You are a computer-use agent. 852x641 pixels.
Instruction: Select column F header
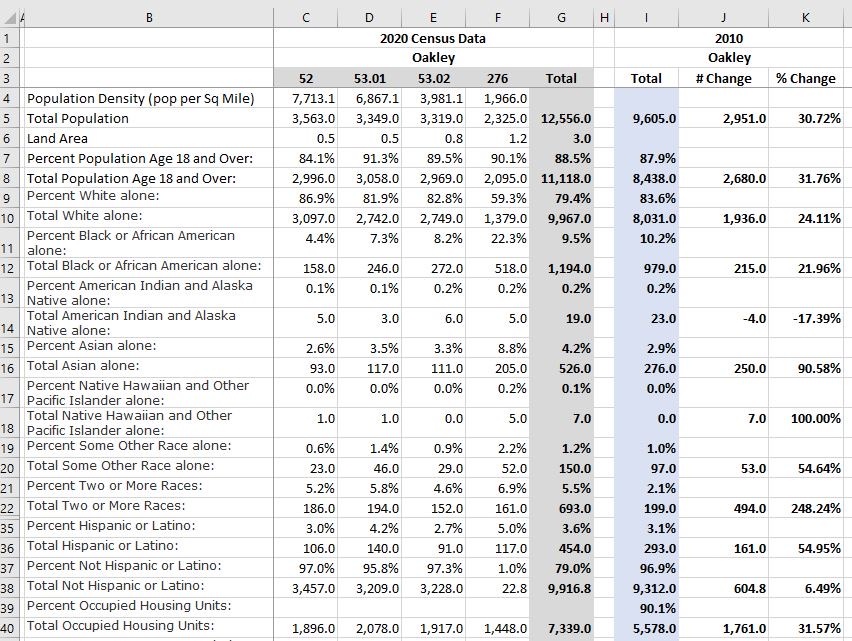(x=497, y=18)
